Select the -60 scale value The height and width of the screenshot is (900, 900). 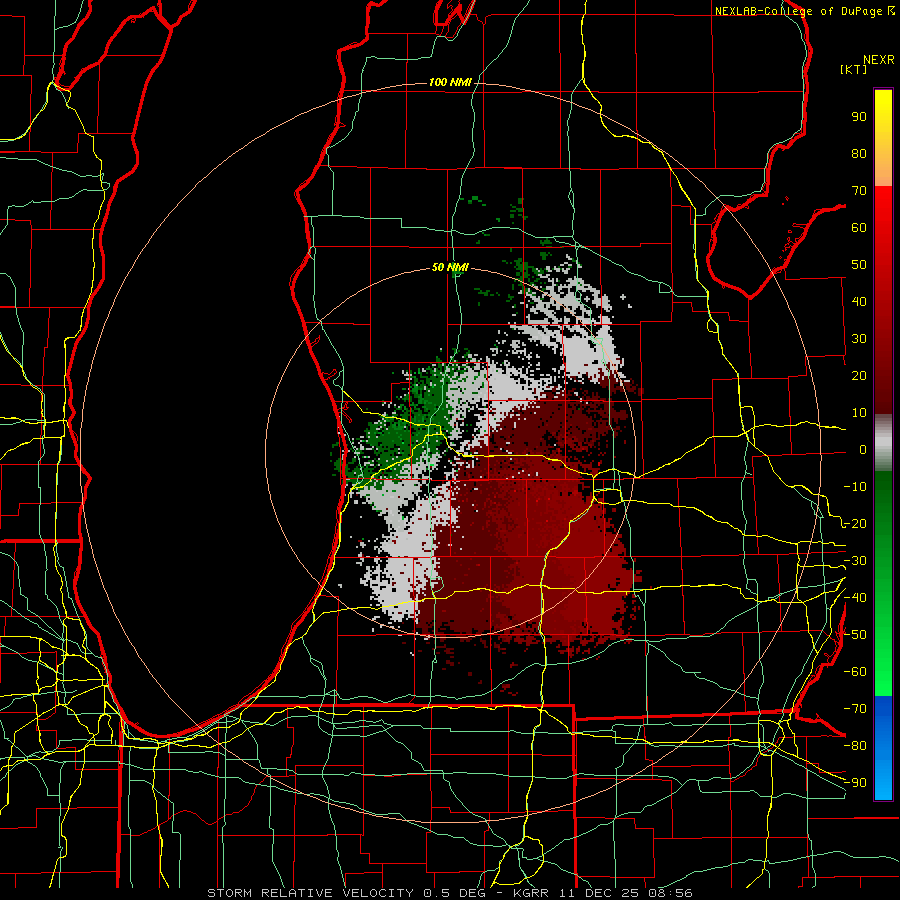(855, 672)
